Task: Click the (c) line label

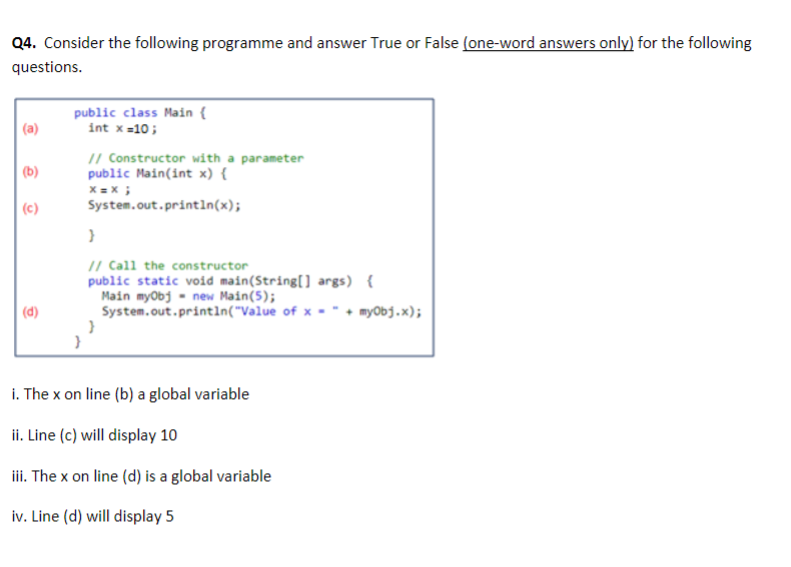Action: click(30, 208)
